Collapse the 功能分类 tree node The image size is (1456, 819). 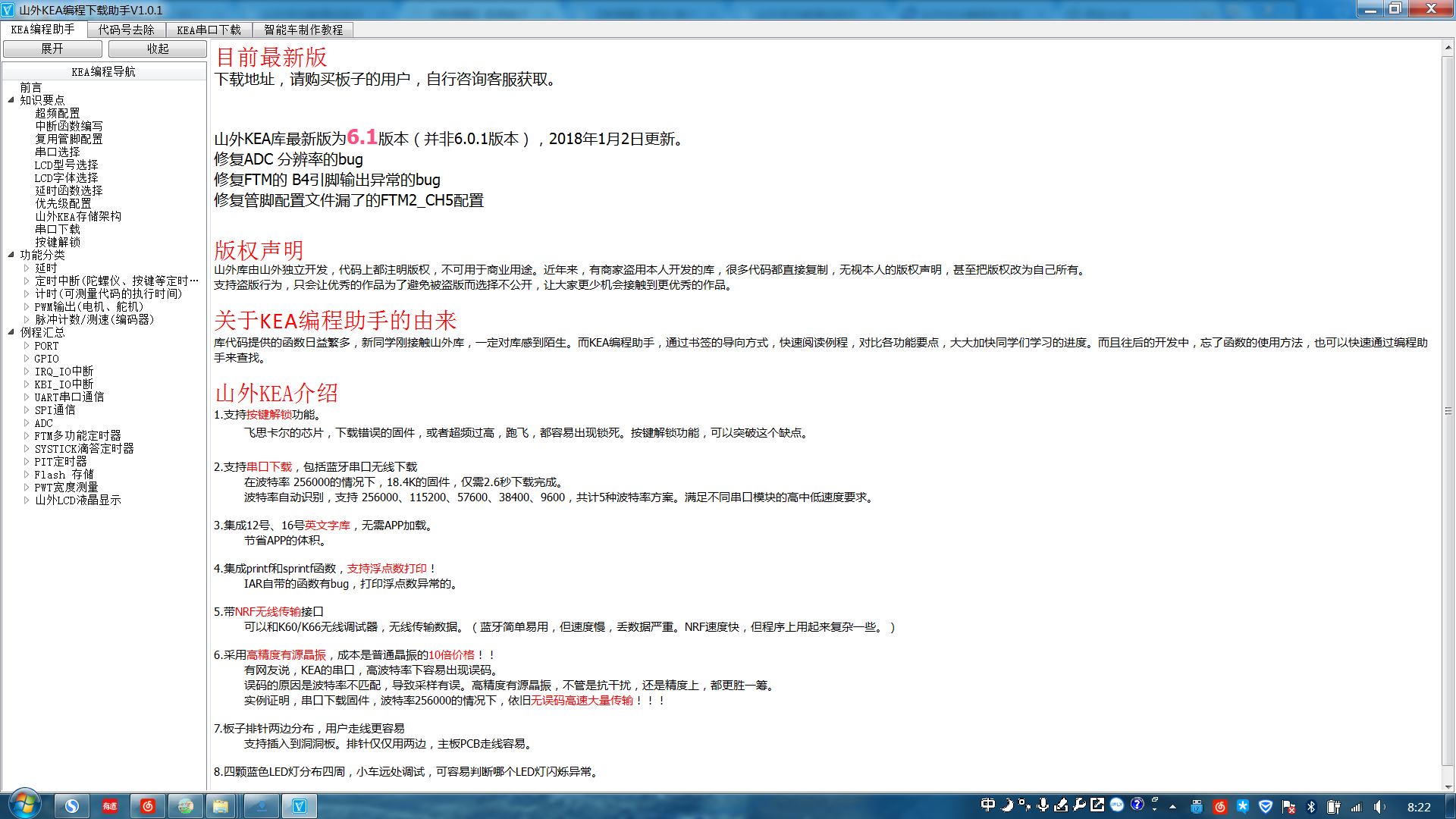[11, 255]
